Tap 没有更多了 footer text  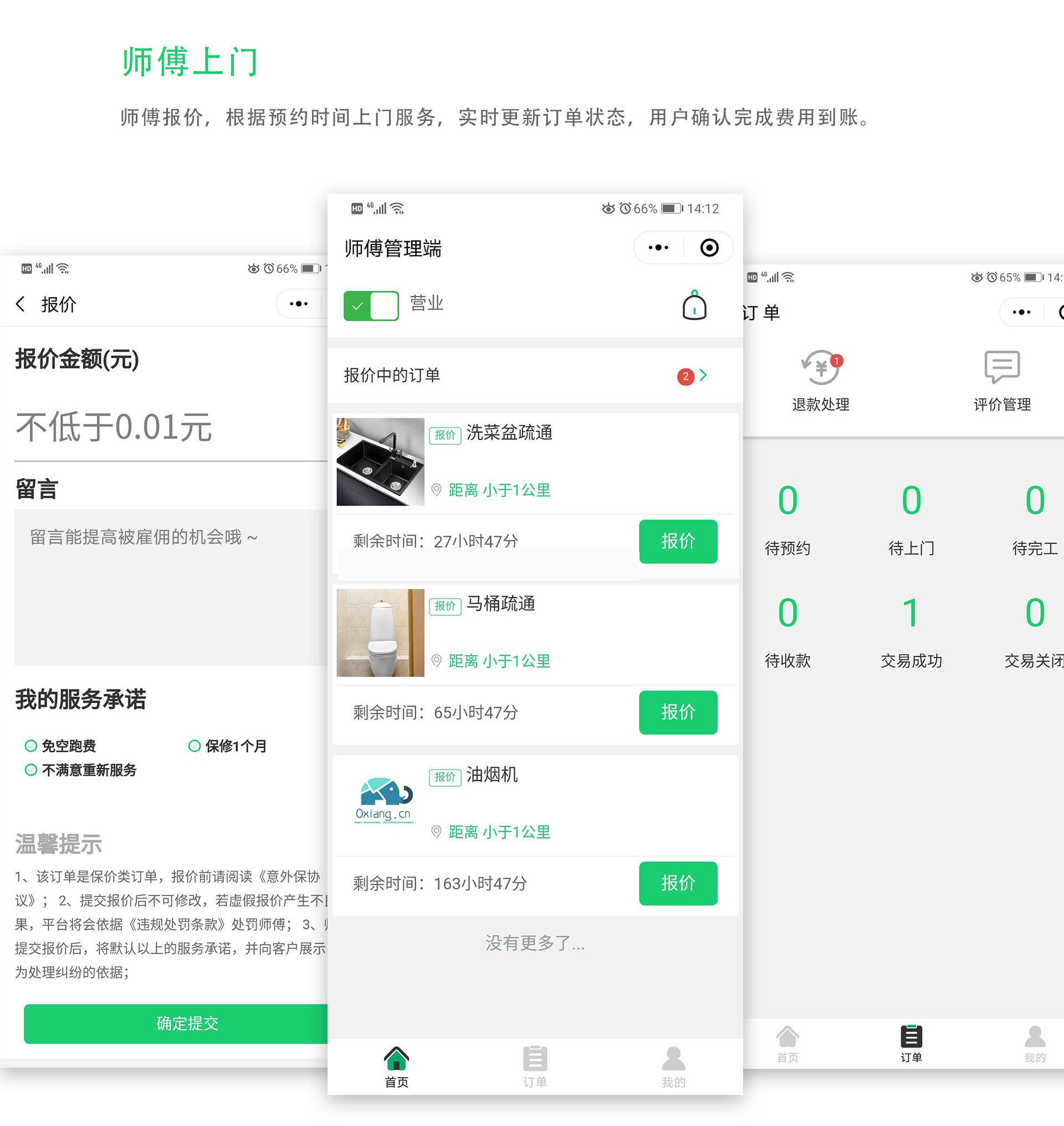[535, 943]
